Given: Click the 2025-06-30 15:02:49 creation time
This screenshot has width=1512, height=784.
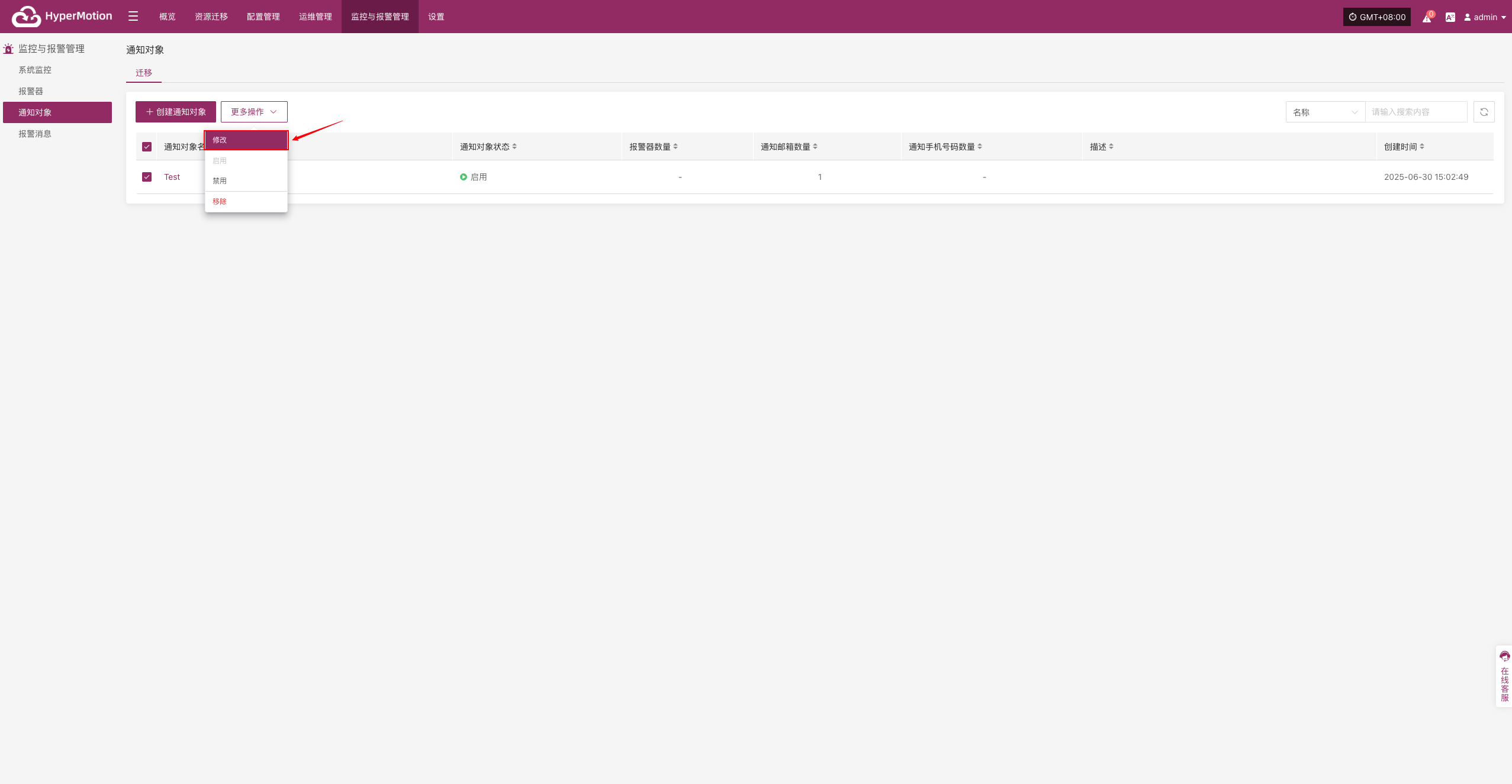Looking at the screenshot, I should tap(1426, 177).
